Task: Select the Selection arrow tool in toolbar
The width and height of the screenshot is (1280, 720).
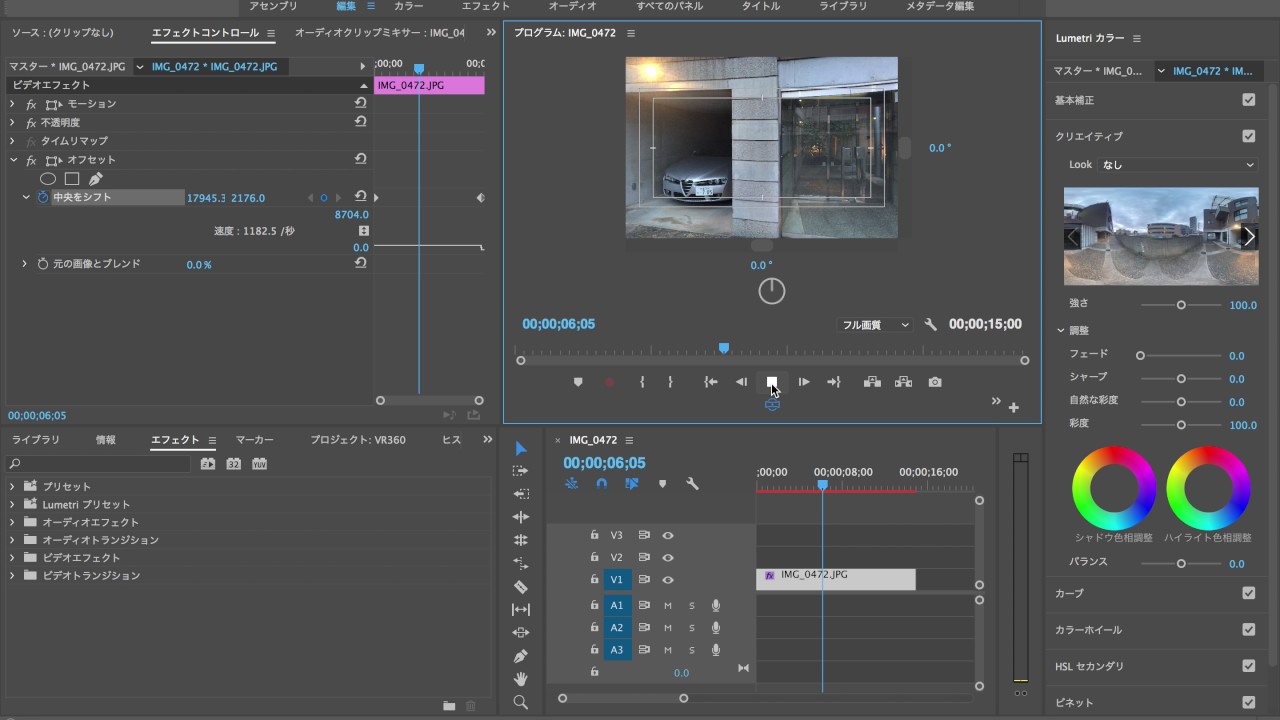Action: coord(520,448)
